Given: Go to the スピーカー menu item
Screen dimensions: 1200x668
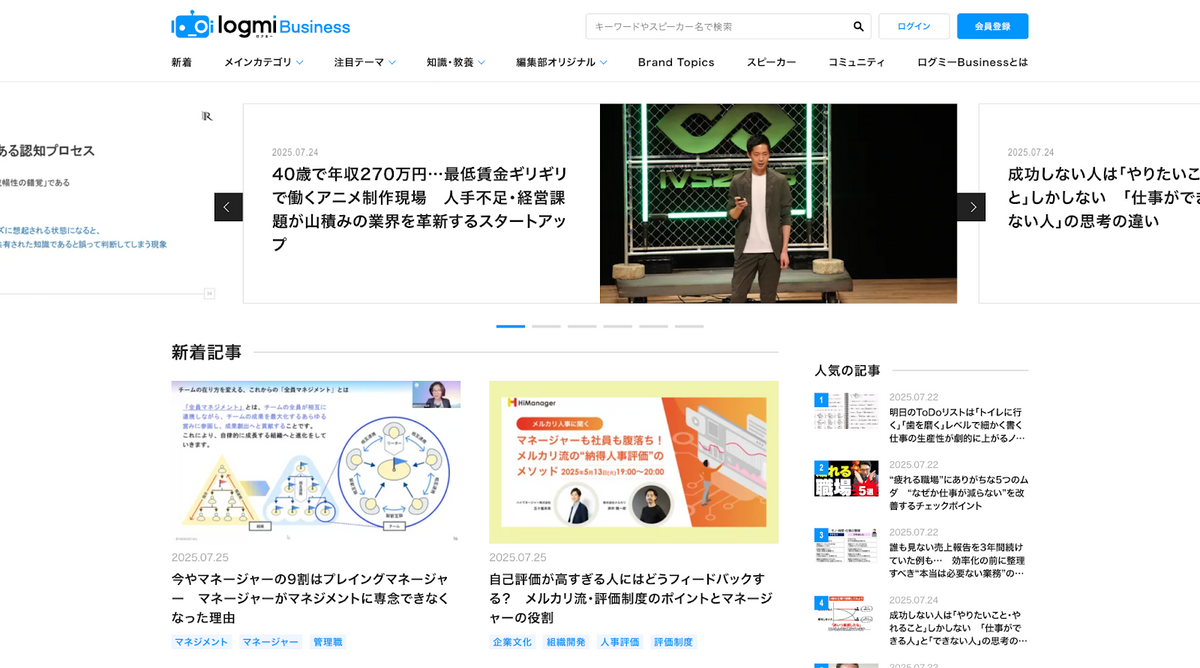Looking at the screenshot, I should click(x=771, y=62).
